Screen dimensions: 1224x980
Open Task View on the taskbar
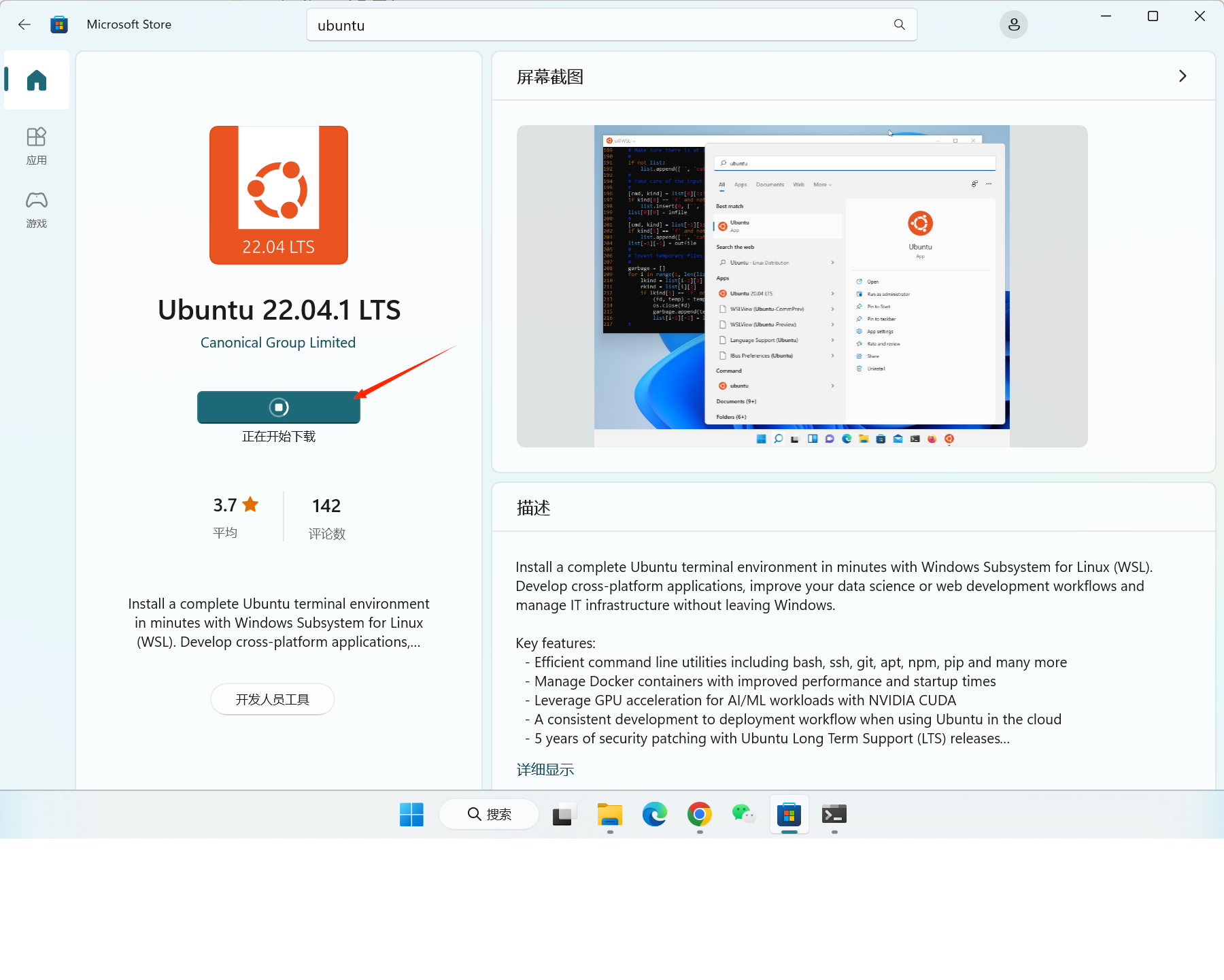(564, 814)
